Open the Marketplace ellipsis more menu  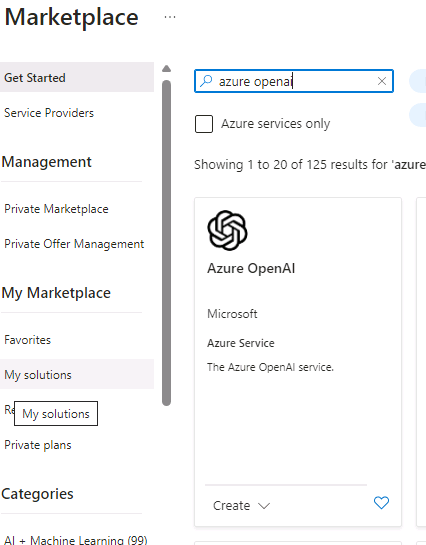point(170,17)
